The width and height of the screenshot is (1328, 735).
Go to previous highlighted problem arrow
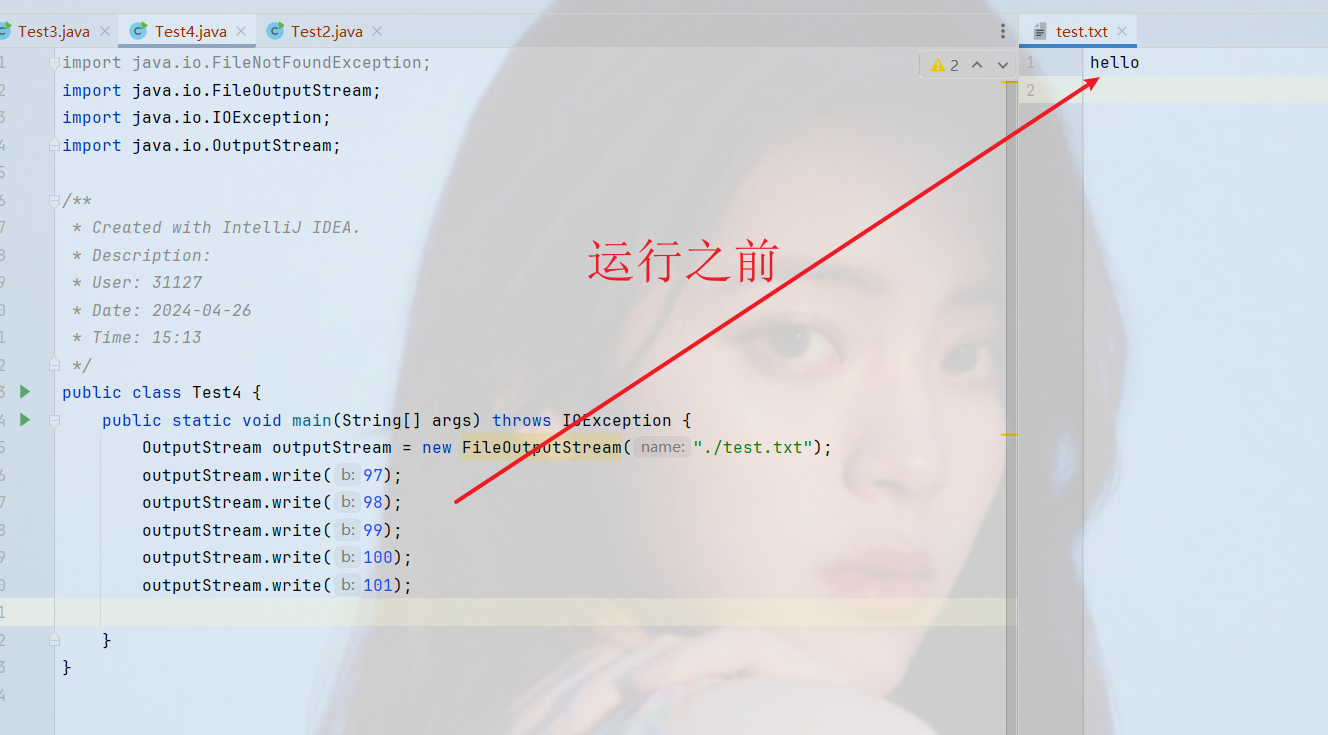click(977, 65)
